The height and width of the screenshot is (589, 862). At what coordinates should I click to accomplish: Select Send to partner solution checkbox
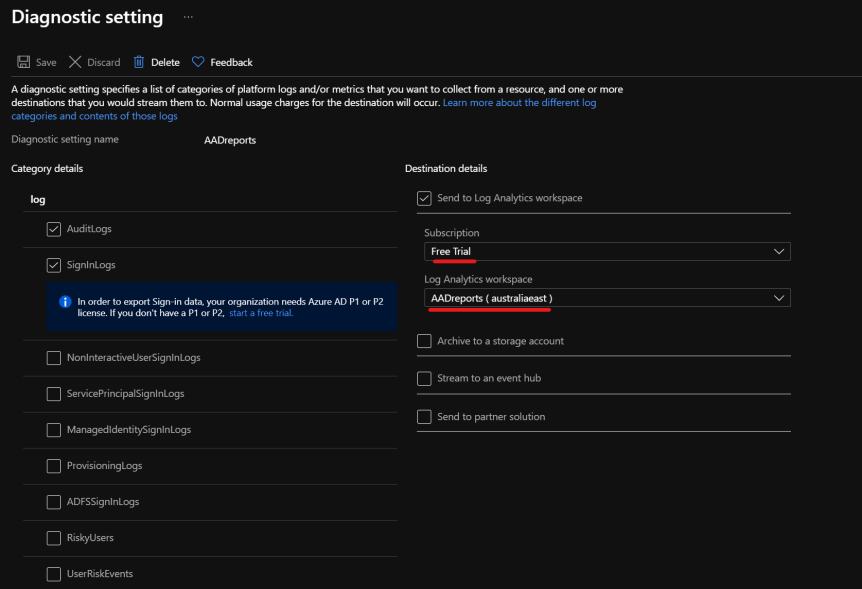(424, 417)
